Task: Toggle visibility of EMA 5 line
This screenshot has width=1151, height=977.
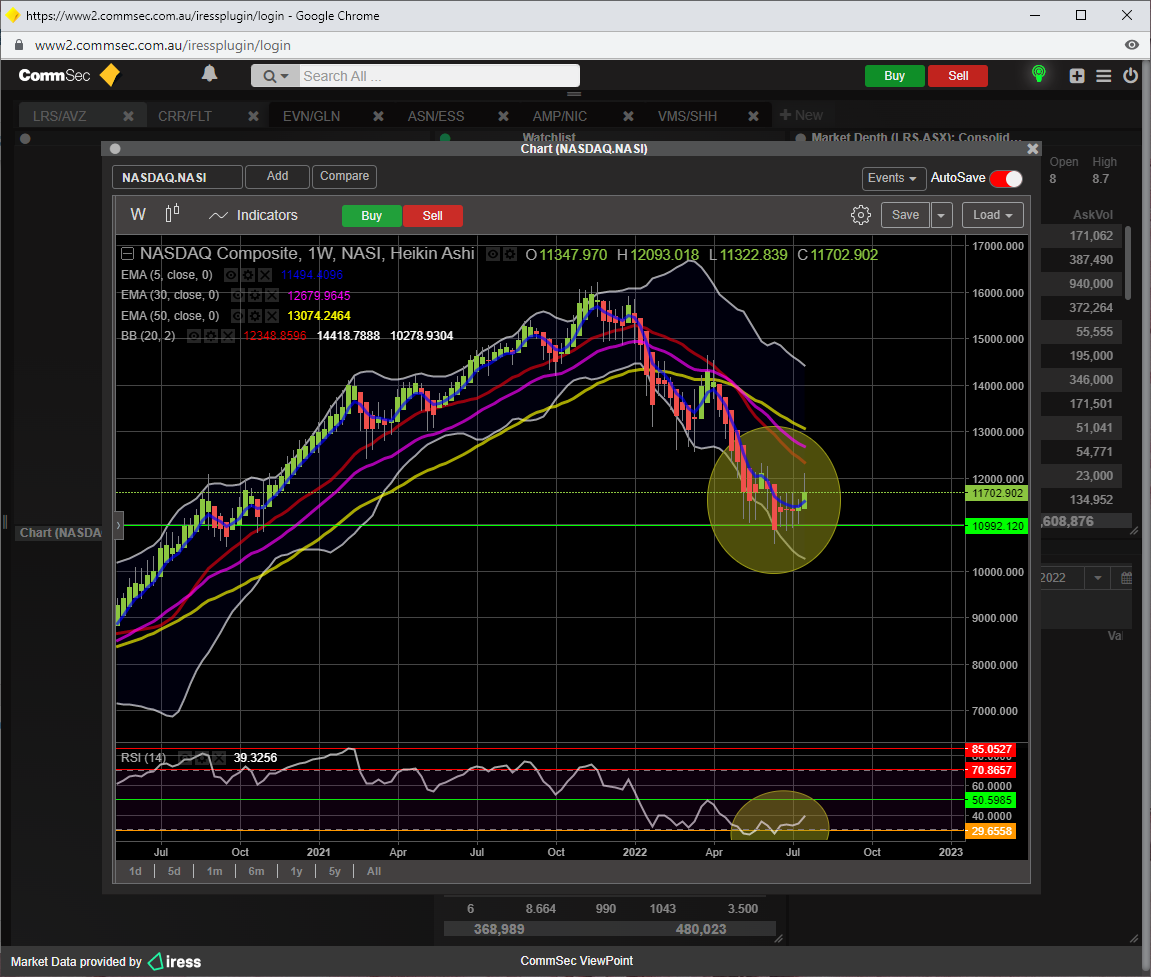Action: pyautogui.click(x=231, y=275)
